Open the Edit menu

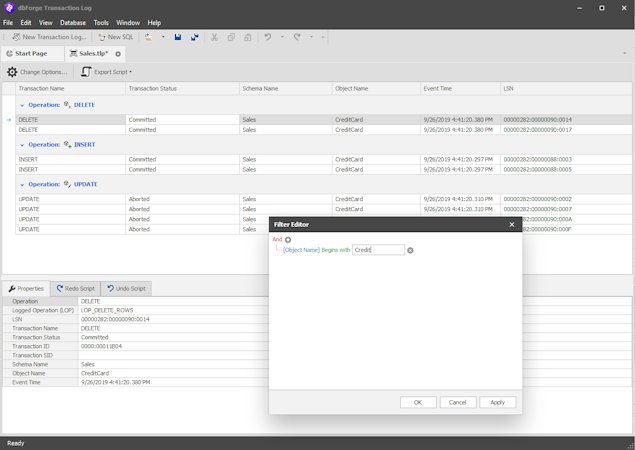tap(26, 23)
